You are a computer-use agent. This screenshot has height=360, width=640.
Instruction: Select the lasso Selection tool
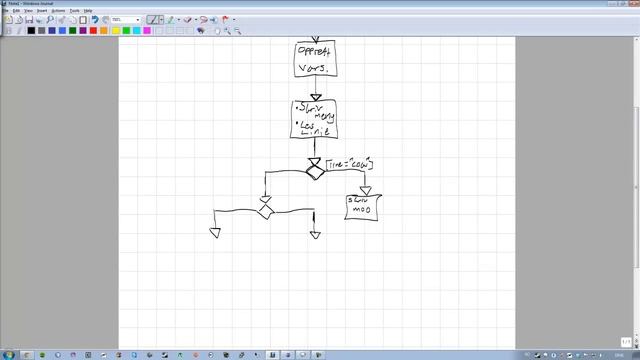pyautogui.click(x=203, y=20)
